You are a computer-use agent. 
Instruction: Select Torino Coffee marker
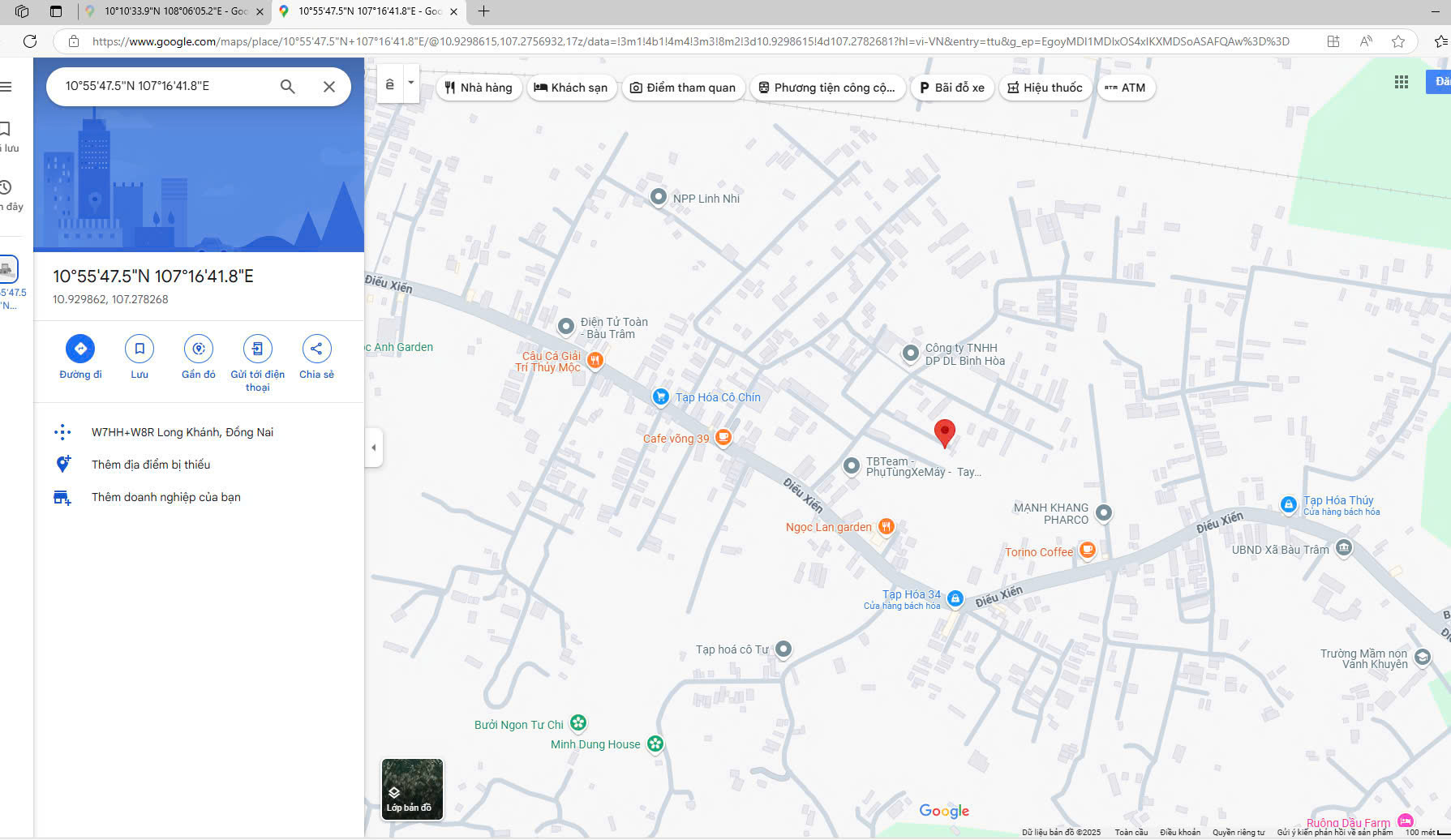tap(1088, 551)
